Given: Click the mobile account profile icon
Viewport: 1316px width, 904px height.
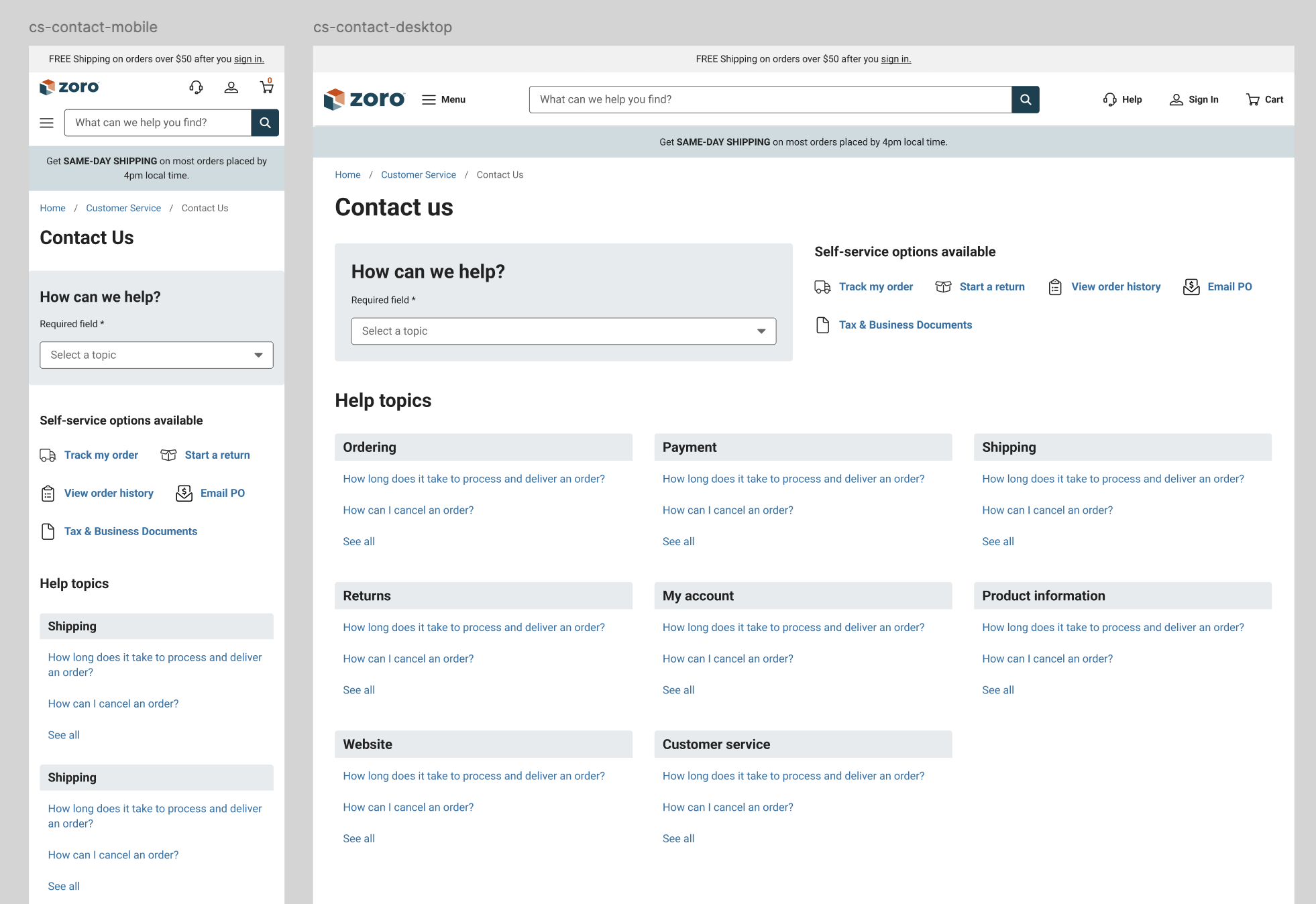Looking at the screenshot, I should point(231,87).
